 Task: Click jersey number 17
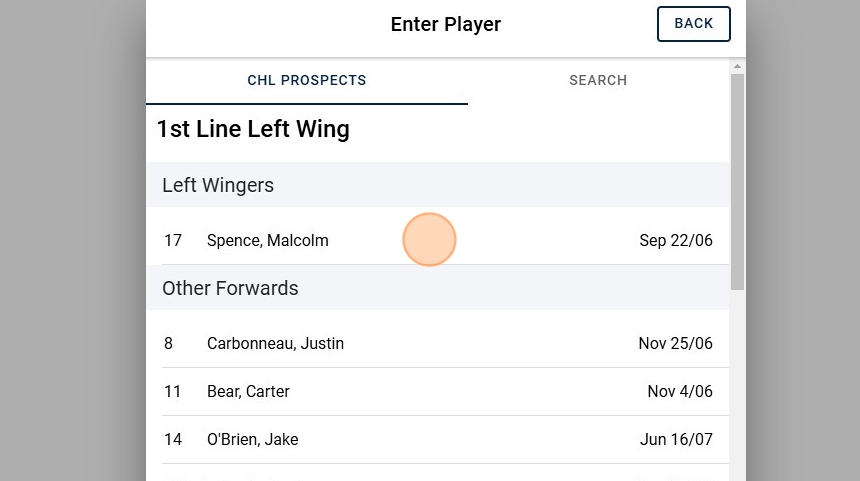click(173, 240)
